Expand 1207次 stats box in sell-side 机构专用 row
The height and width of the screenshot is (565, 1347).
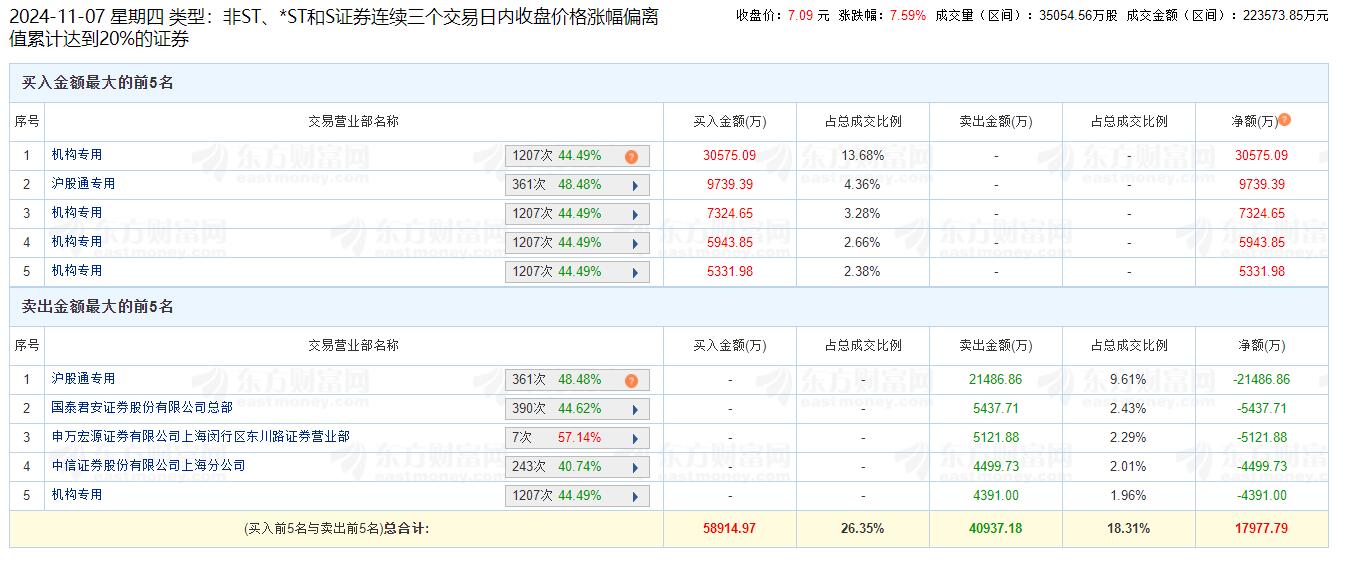(577, 496)
